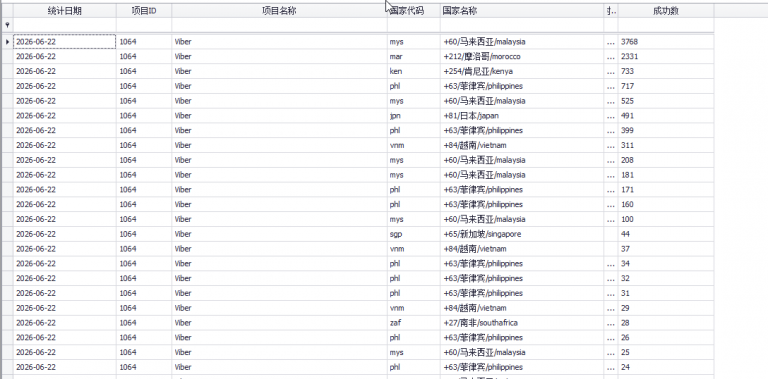Select the '+212/摩洛哥/morocco' country name cell
768x379 pixels.
click(x=522, y=57)
